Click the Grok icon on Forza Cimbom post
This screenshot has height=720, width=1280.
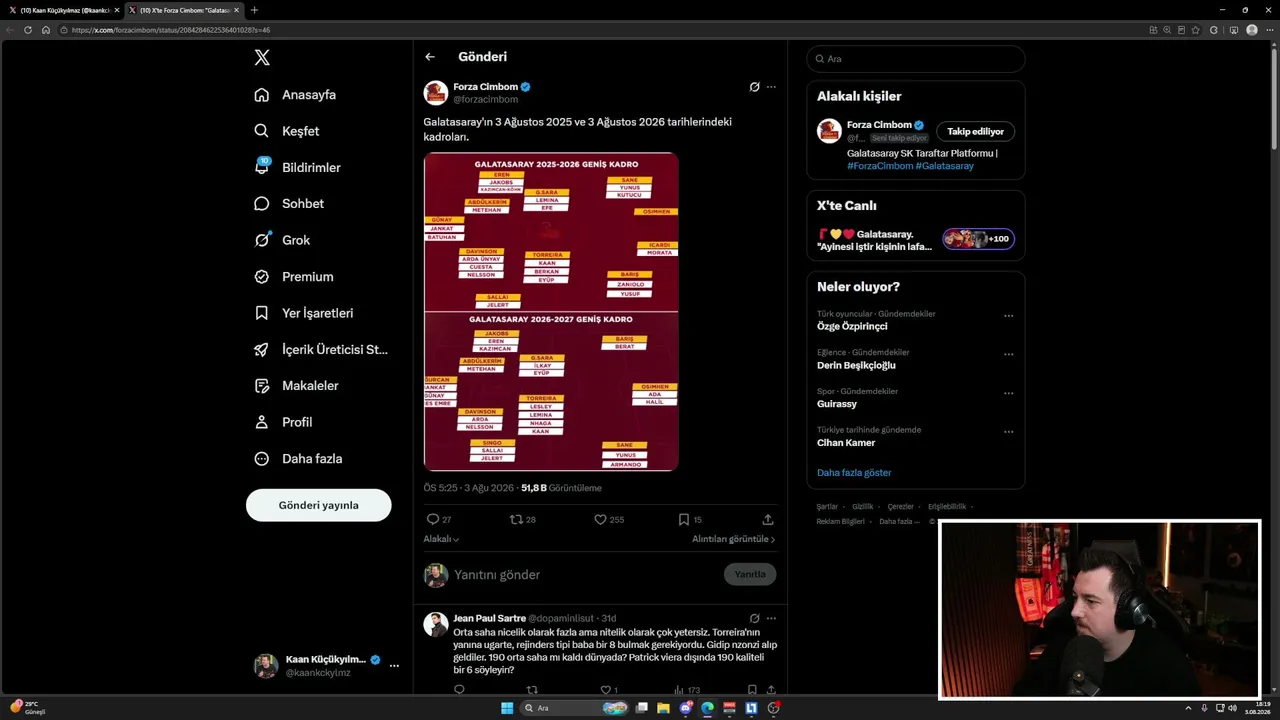tap(755, 87)
